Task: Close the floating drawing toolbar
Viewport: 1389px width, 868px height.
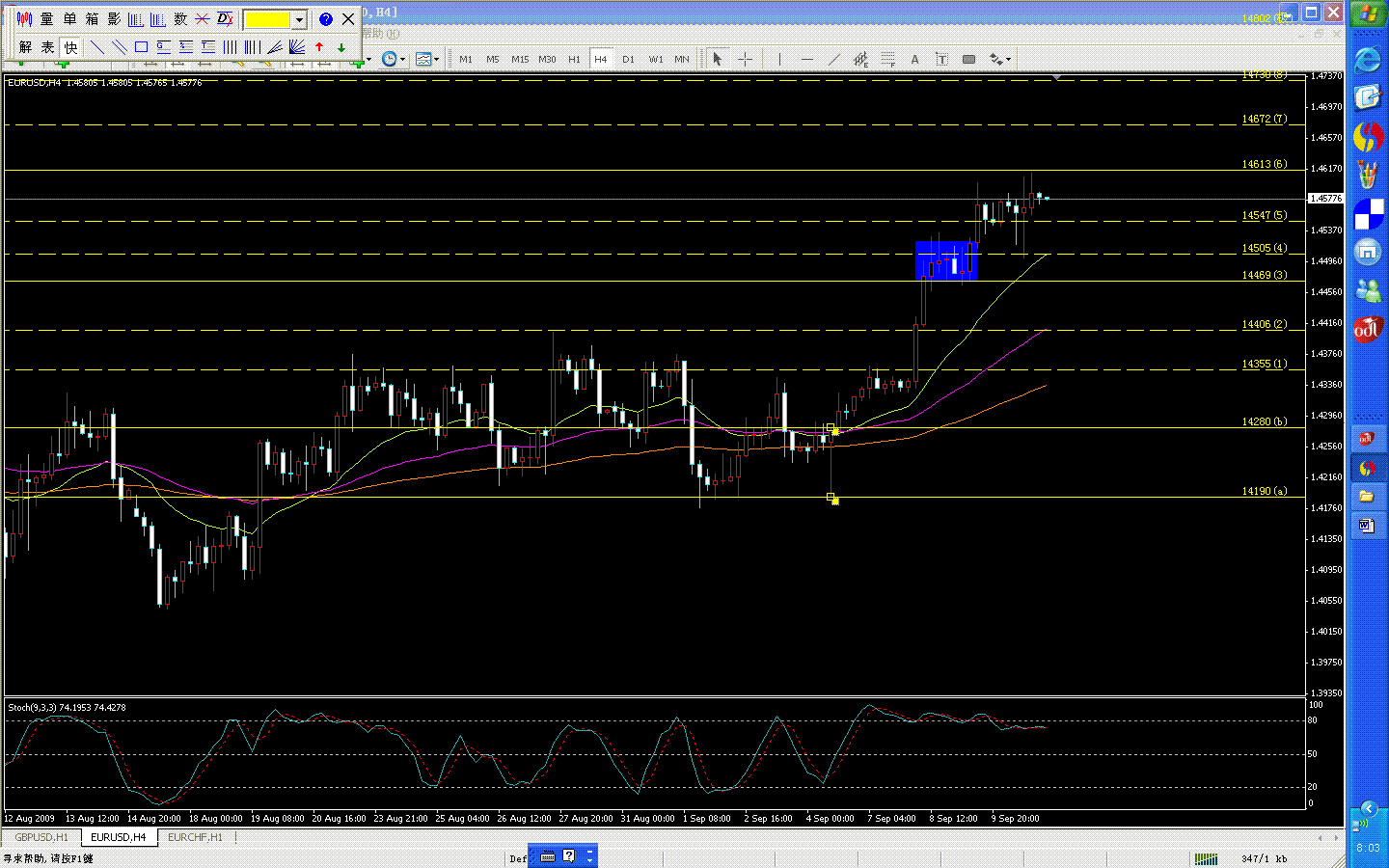Action: (348, 19)
